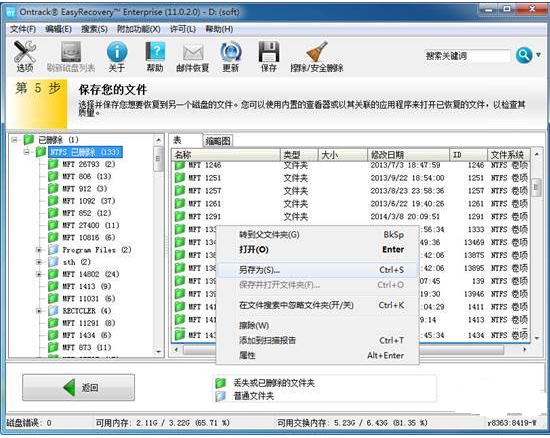Open the 编辑(E) menu
550x438 pixels.
point(59,29)
